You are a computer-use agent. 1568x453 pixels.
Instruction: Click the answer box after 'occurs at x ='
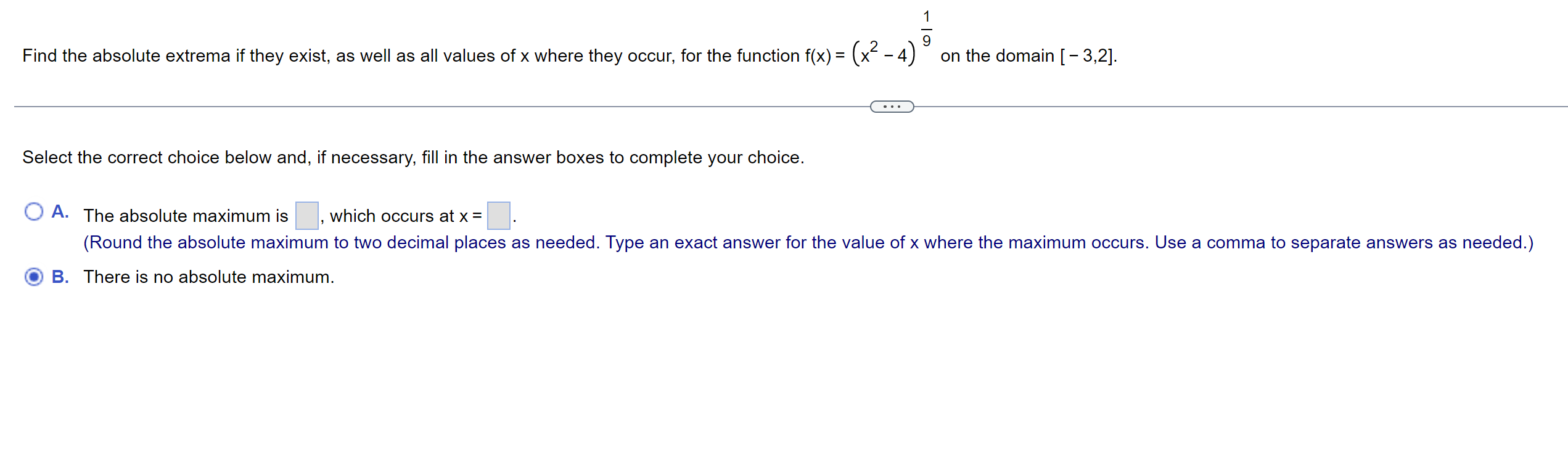498,215
